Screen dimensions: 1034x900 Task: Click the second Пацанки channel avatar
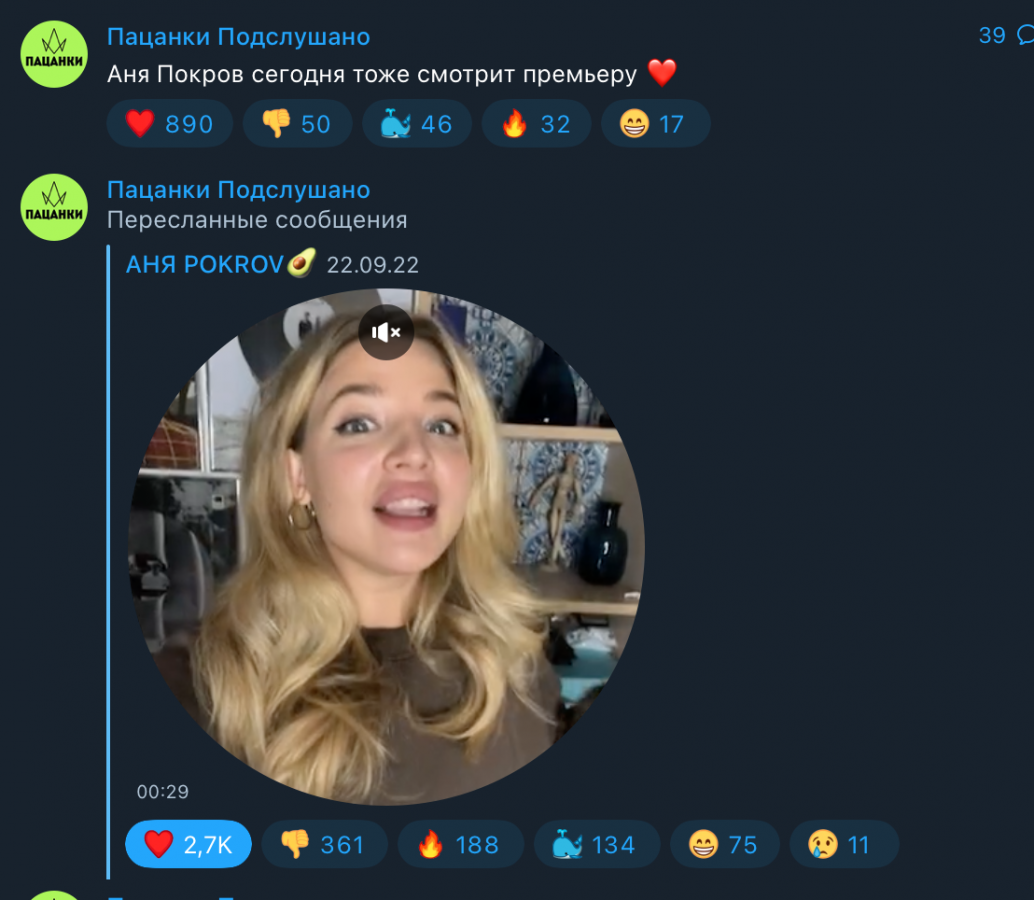pyautogui.click(x=54, y=207)
